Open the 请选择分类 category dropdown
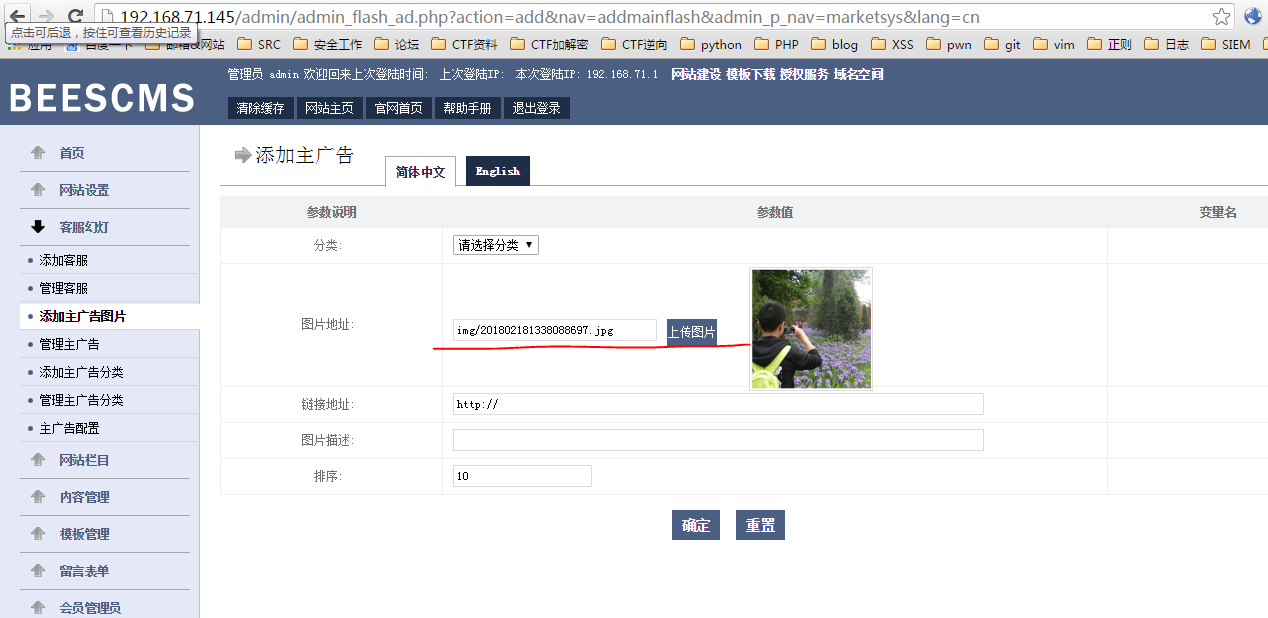 [x=496, y=245]
